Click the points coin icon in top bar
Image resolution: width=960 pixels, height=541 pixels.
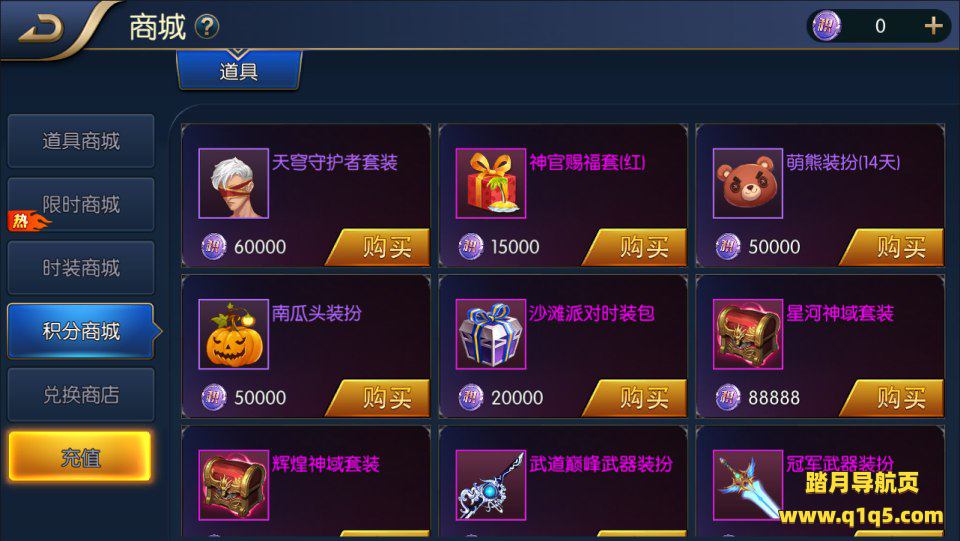point(827,26)
